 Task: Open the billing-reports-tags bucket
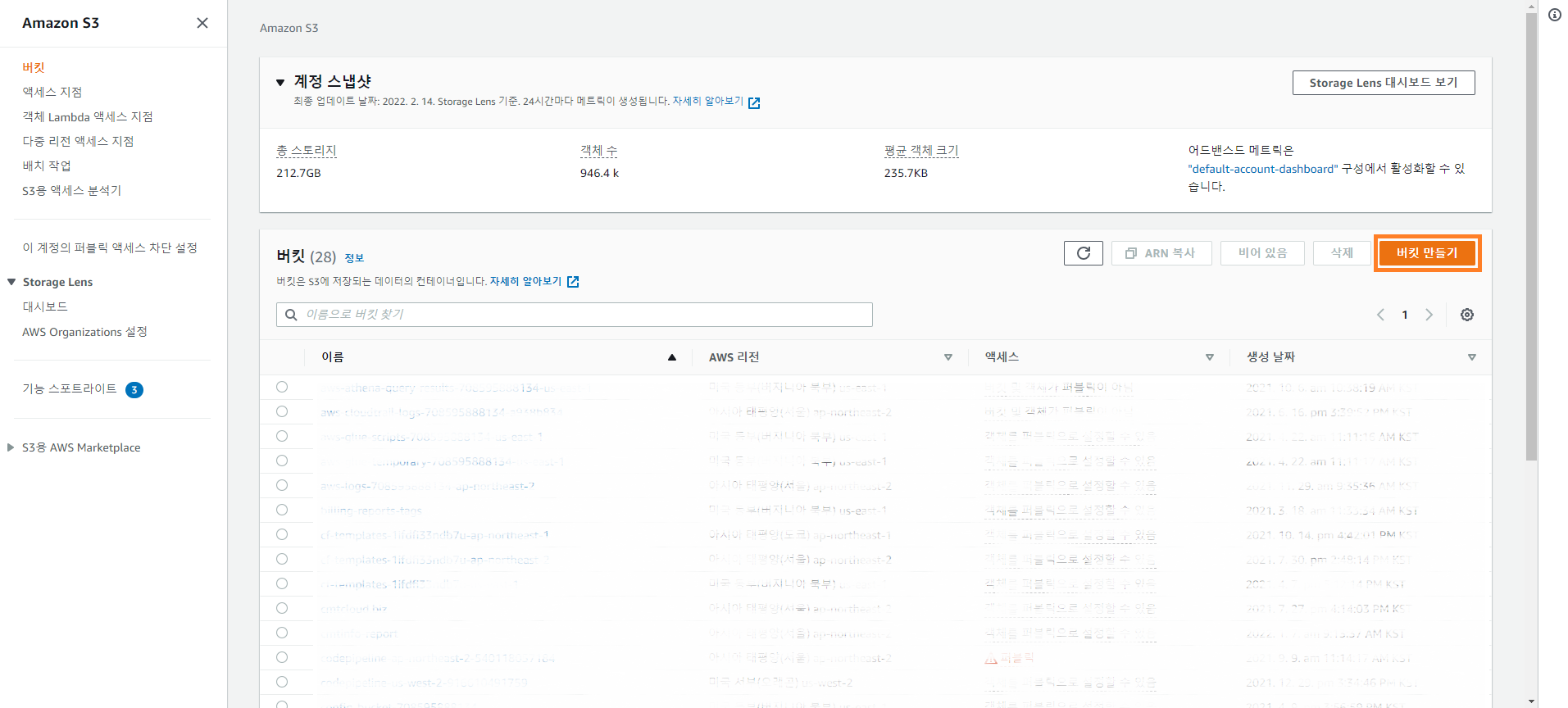pos(370,511)
